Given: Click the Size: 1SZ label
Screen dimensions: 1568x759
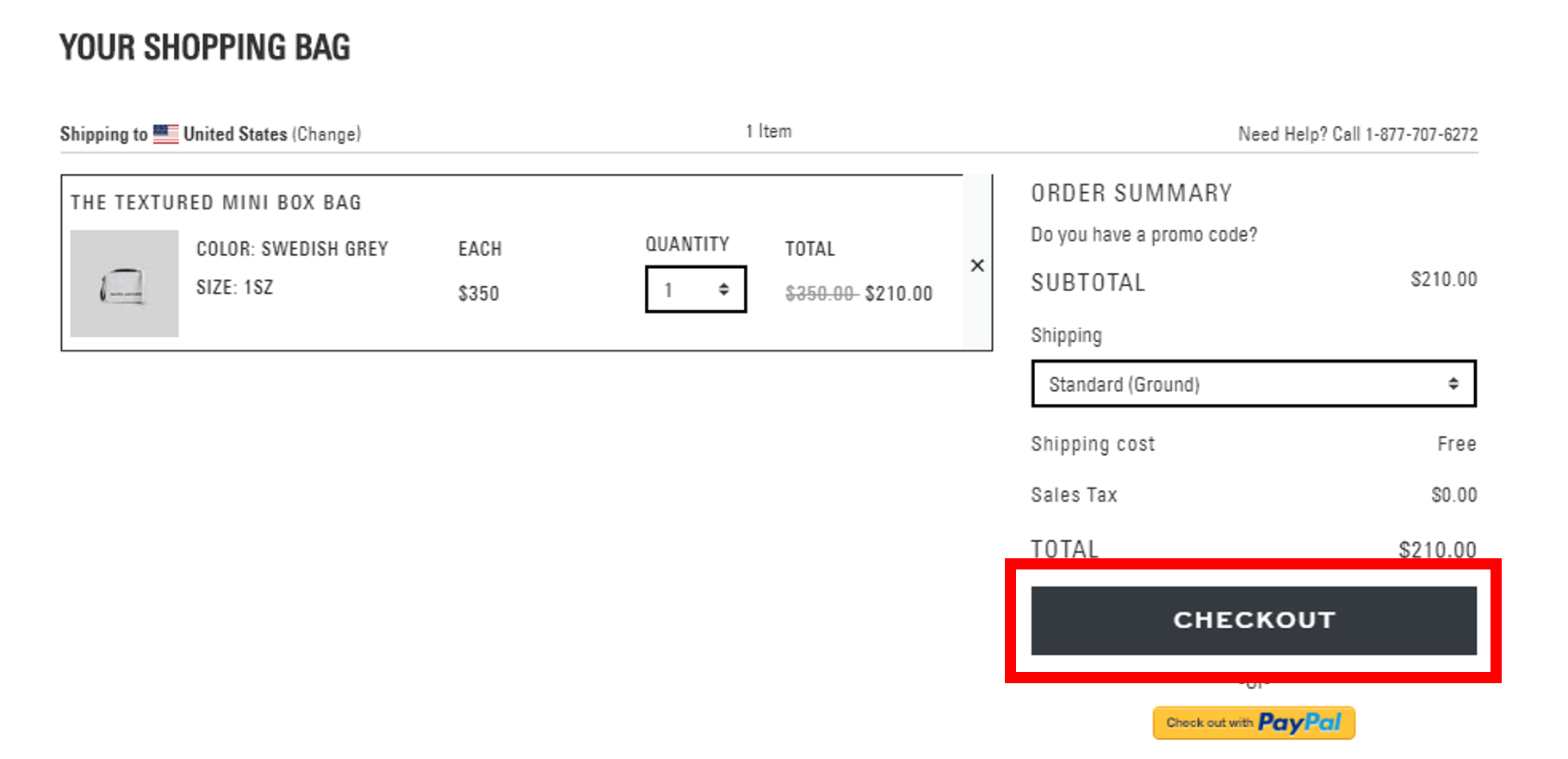Looking at the screenshot, I should pos(234,288).
